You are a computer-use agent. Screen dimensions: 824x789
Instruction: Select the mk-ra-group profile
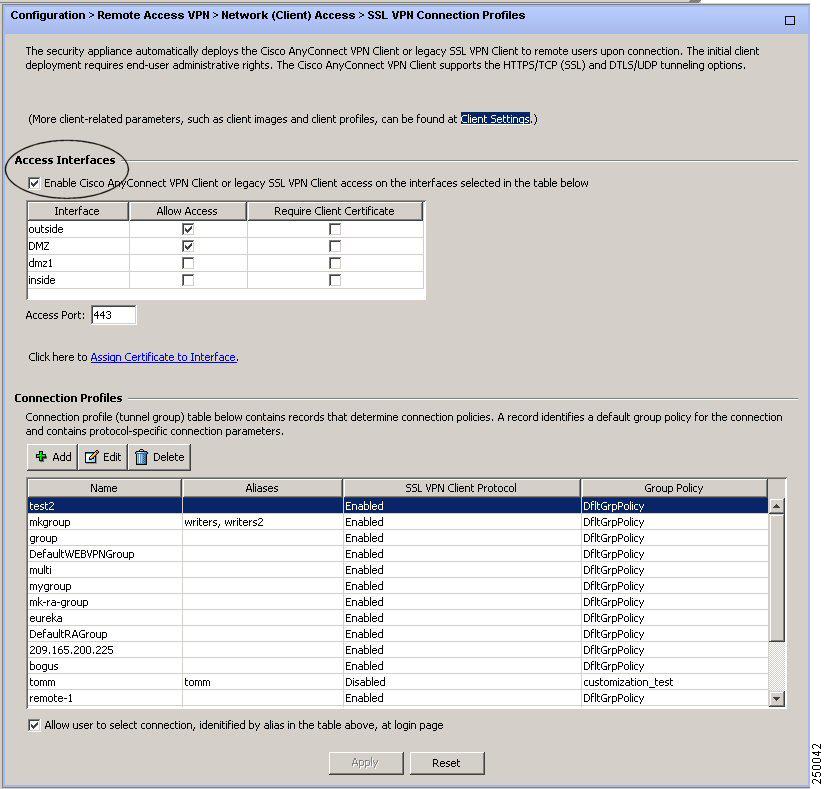tap(398, 602)
